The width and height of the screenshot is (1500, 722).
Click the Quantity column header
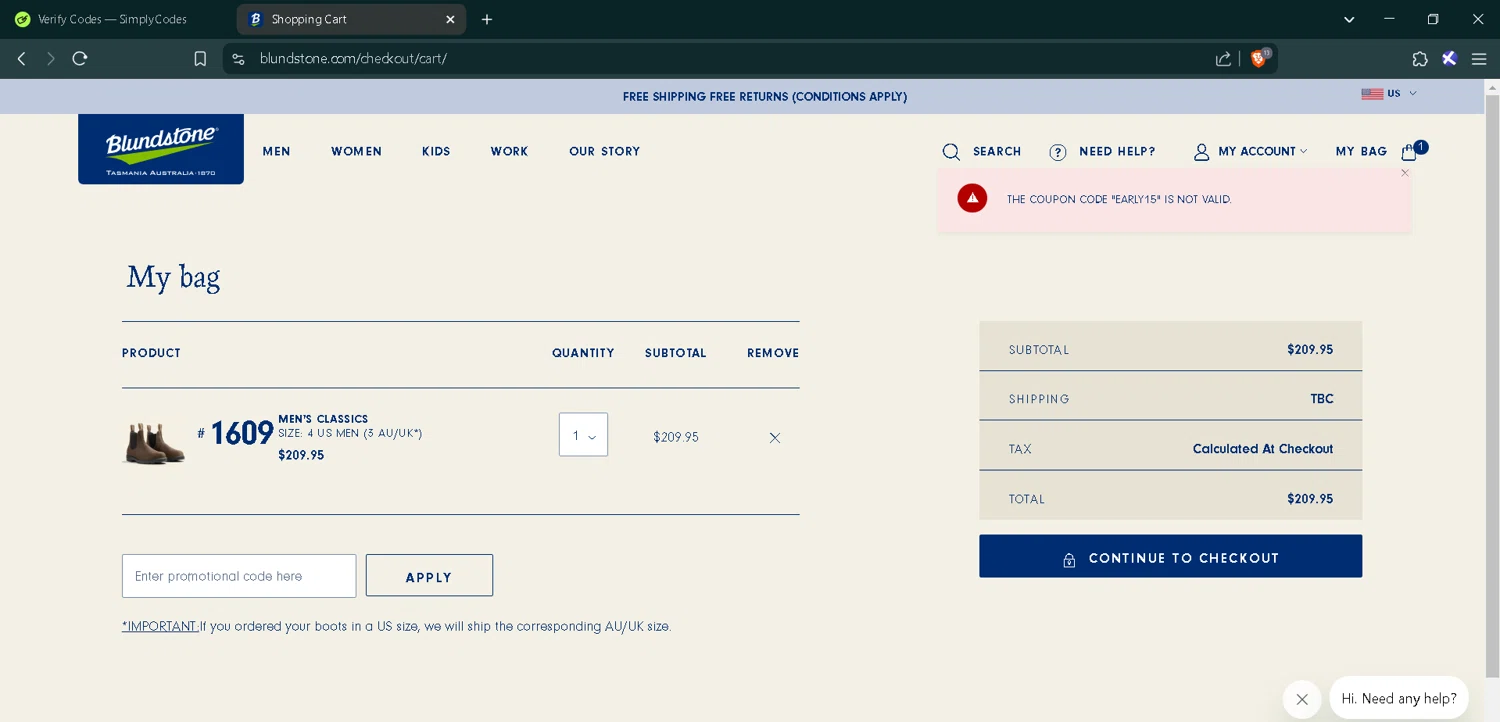[x=583, y=353]
